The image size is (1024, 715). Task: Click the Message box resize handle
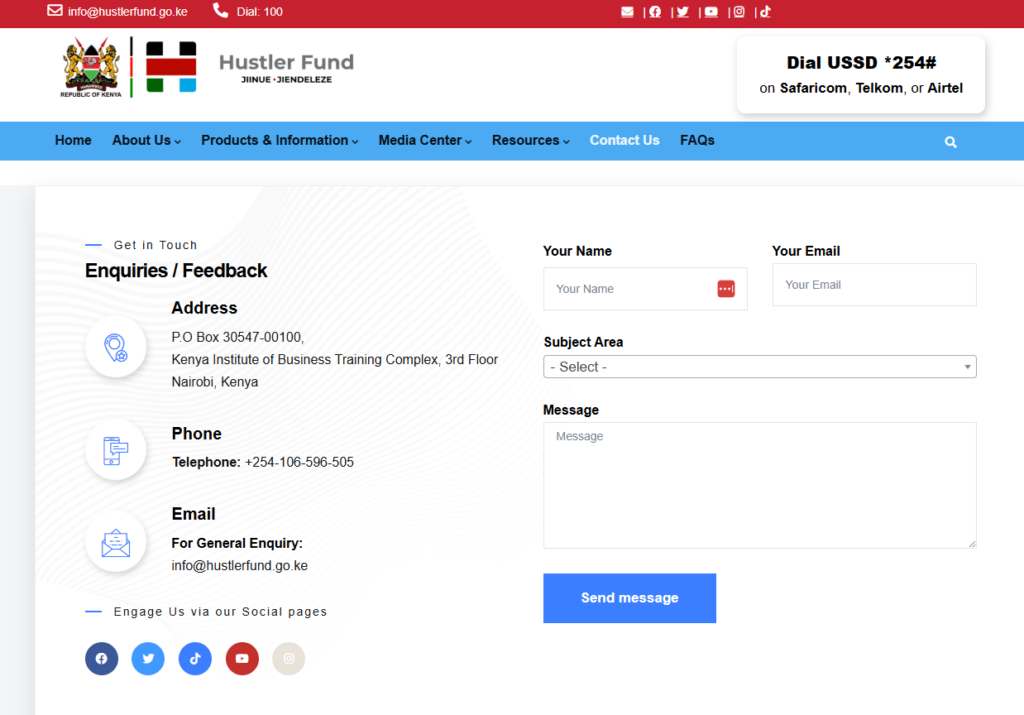(x=971, y=543)
